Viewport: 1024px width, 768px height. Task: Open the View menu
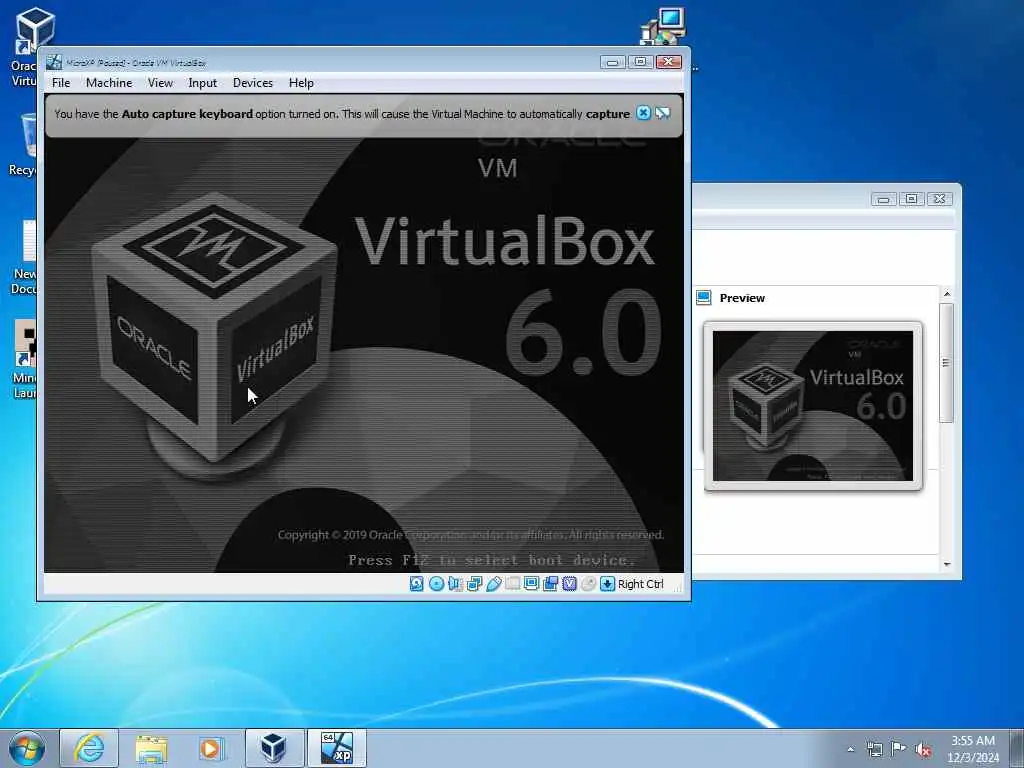(160, 83)
